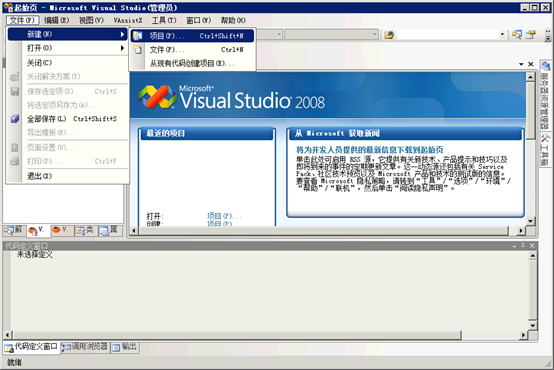
Task: Click the code definition horizontal scroll left arrow
Action: (x=8, y=334)
